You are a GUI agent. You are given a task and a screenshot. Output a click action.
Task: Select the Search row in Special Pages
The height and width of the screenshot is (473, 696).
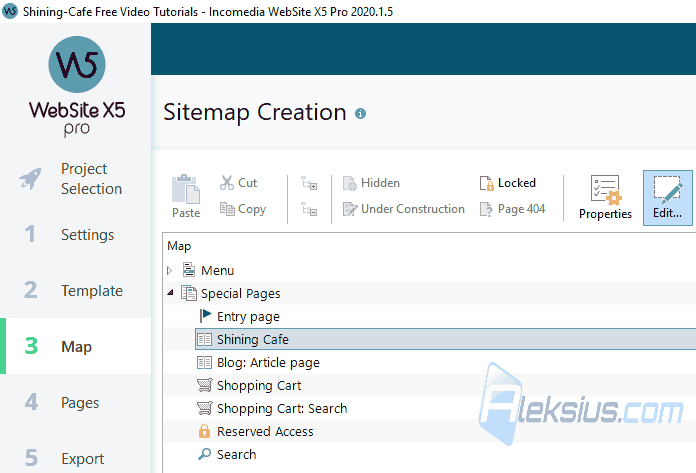click(429, 454)
